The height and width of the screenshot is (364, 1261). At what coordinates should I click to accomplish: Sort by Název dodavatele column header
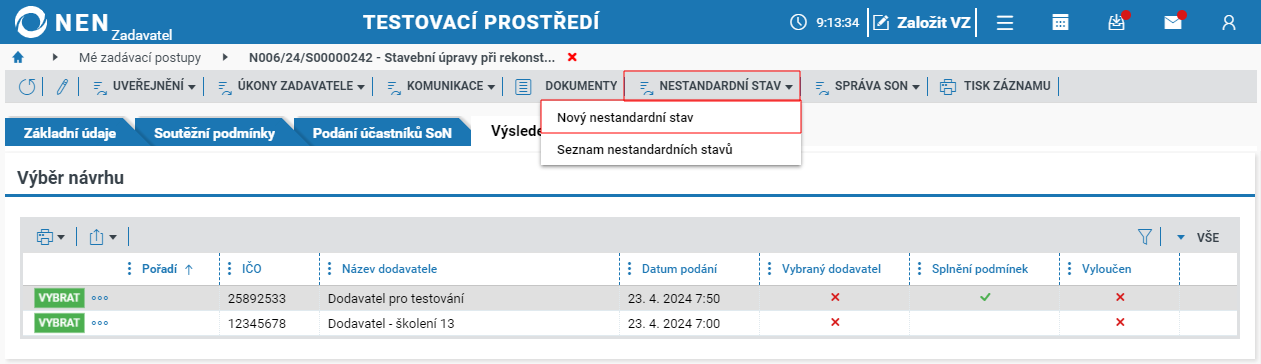tap(389, 269)
